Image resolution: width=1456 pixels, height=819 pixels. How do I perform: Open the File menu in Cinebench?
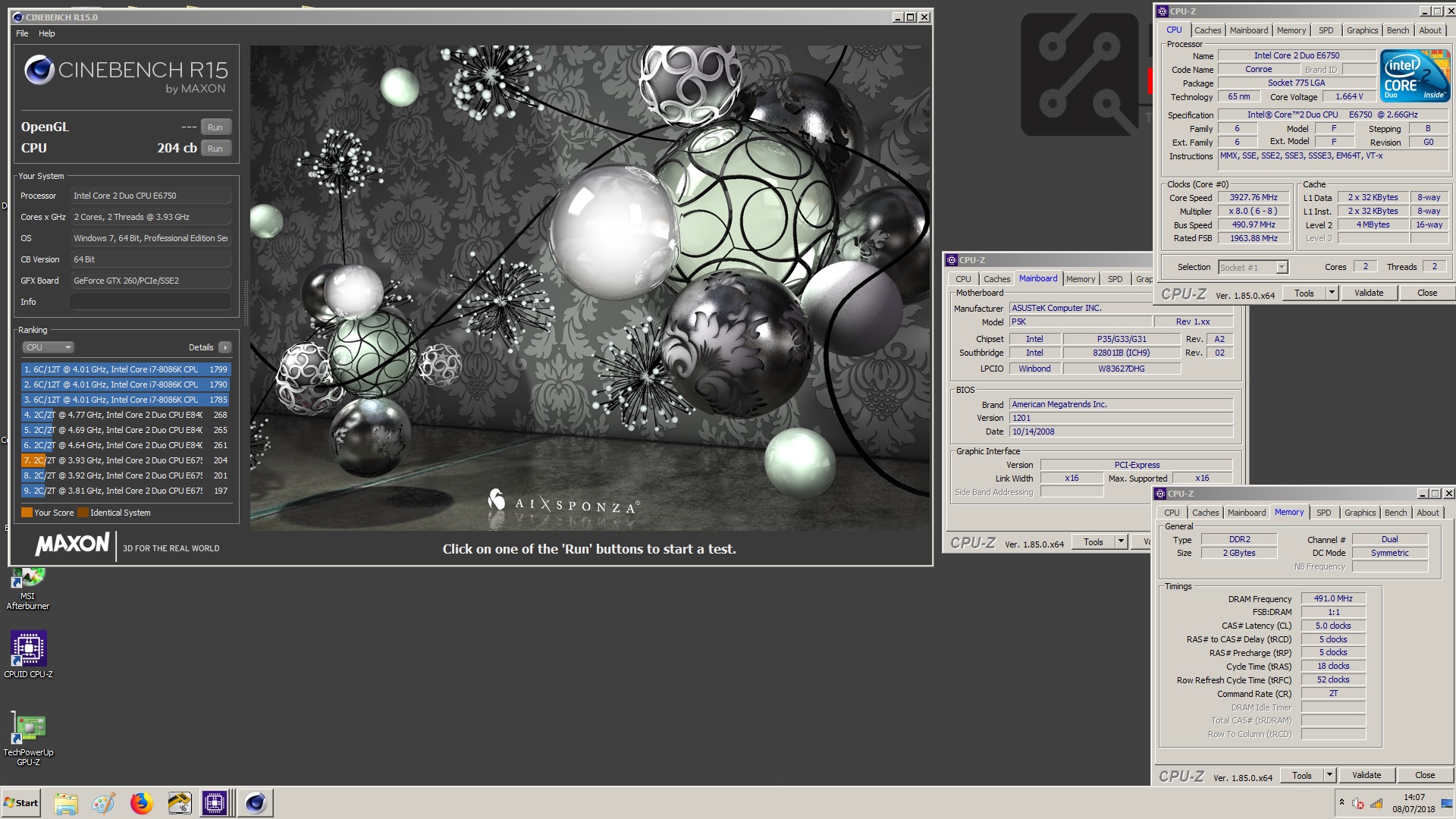(22, 33)
